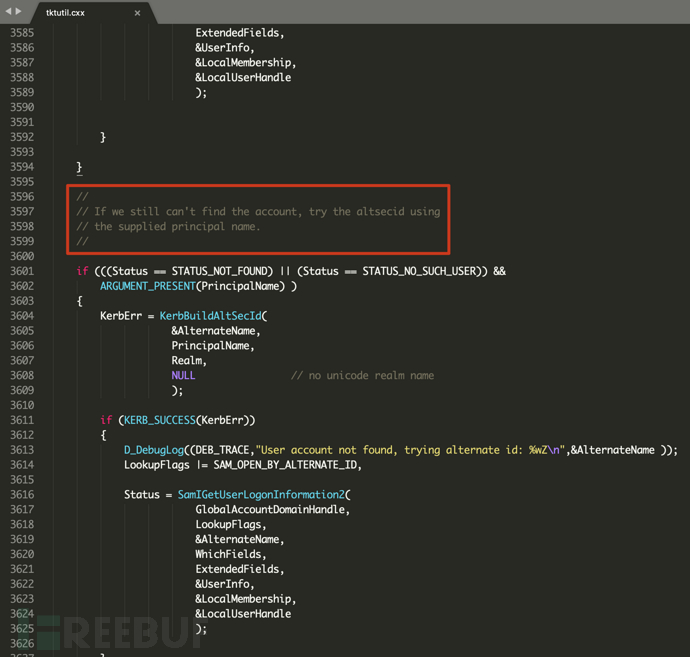Click LookupFlags on line 3614
Image resolution: width=690 pixels, height=657 pixels.
tap(157, 465)
